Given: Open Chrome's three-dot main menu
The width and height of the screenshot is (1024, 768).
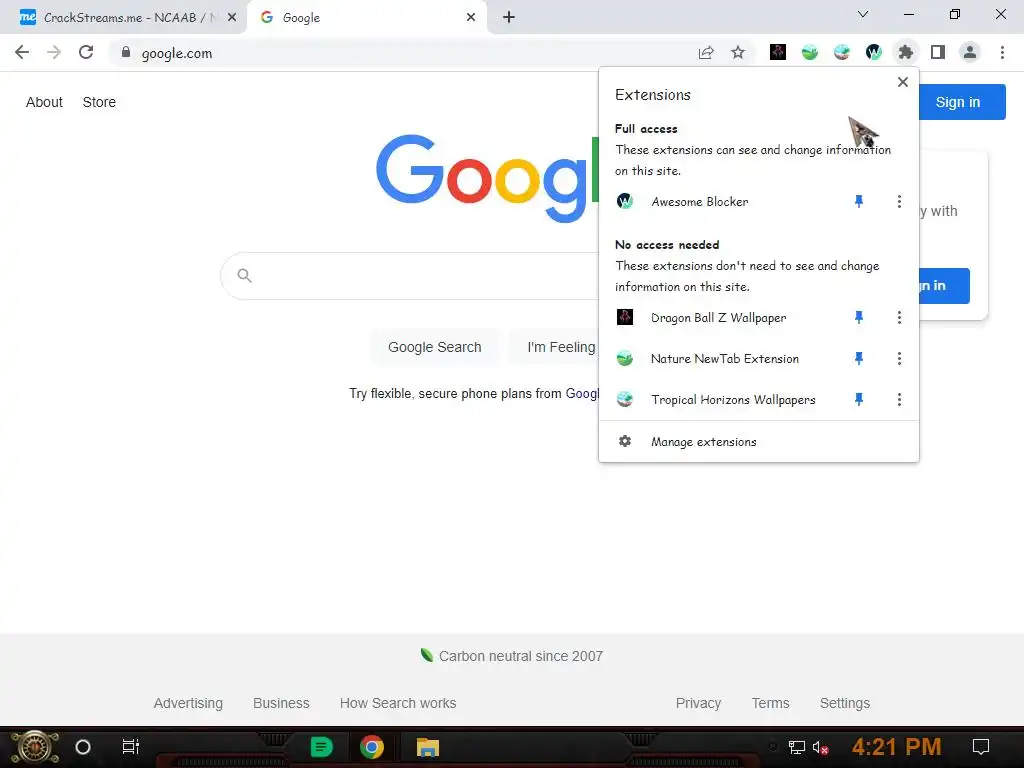Looking at the screenshot, I should click(1002, 52).
